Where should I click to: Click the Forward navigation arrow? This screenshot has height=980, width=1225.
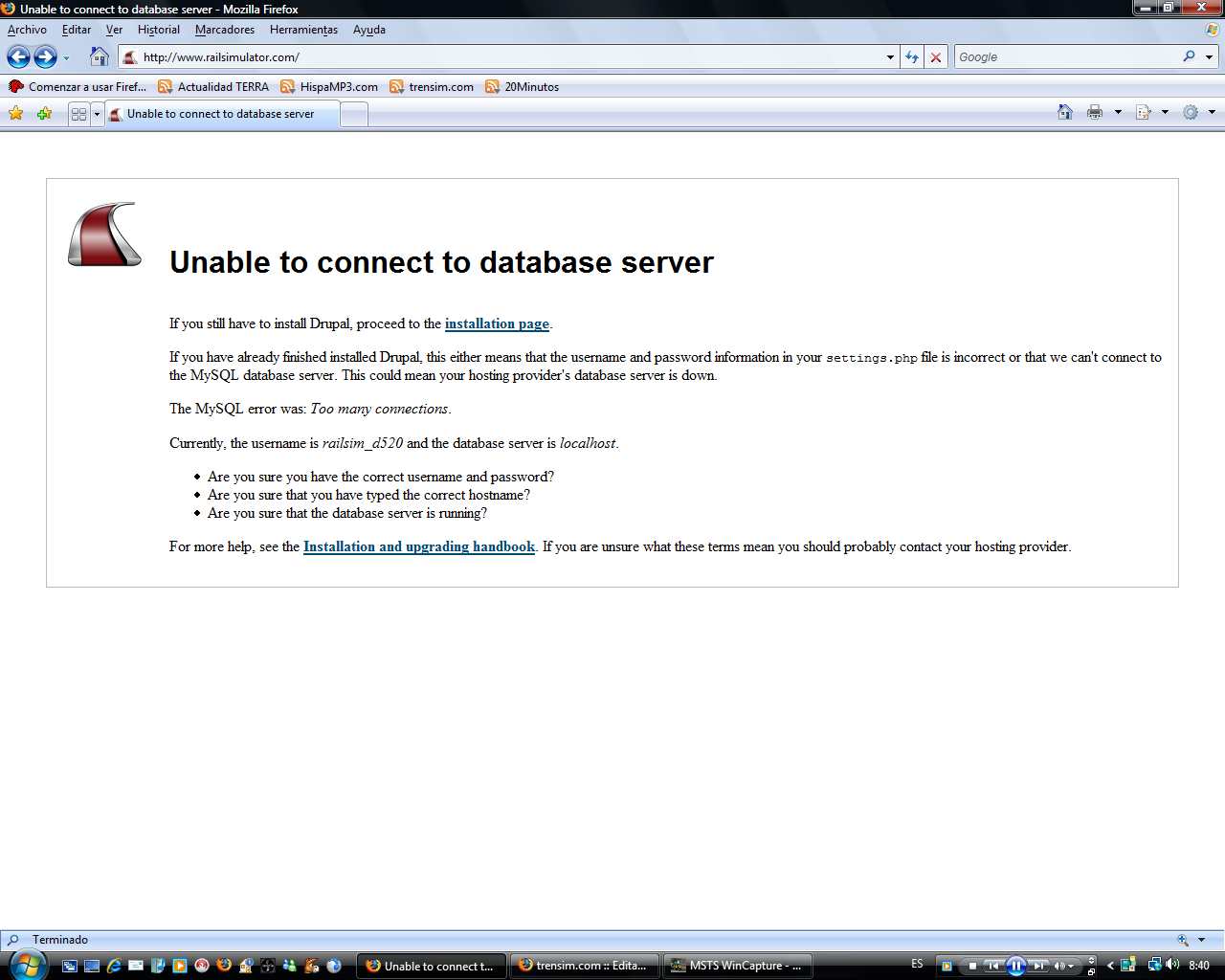(x=45, y=57)
